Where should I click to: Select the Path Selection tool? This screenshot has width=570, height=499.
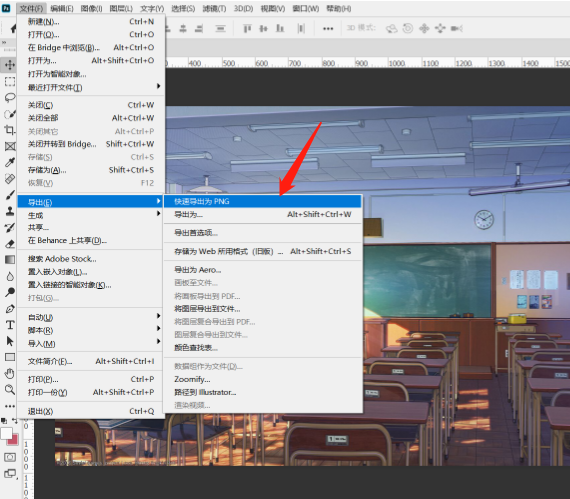pyautogui.click(x=9, y=341)
